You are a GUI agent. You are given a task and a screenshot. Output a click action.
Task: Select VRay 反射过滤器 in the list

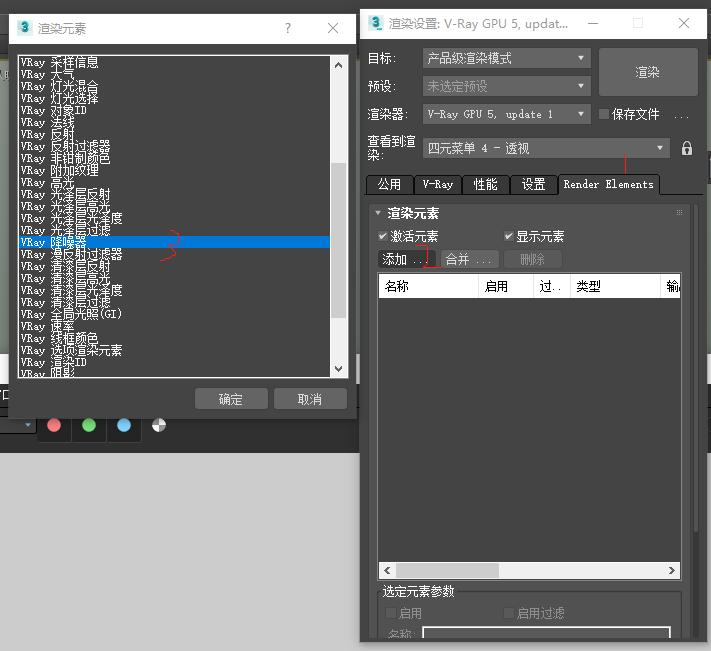point(174,146)
